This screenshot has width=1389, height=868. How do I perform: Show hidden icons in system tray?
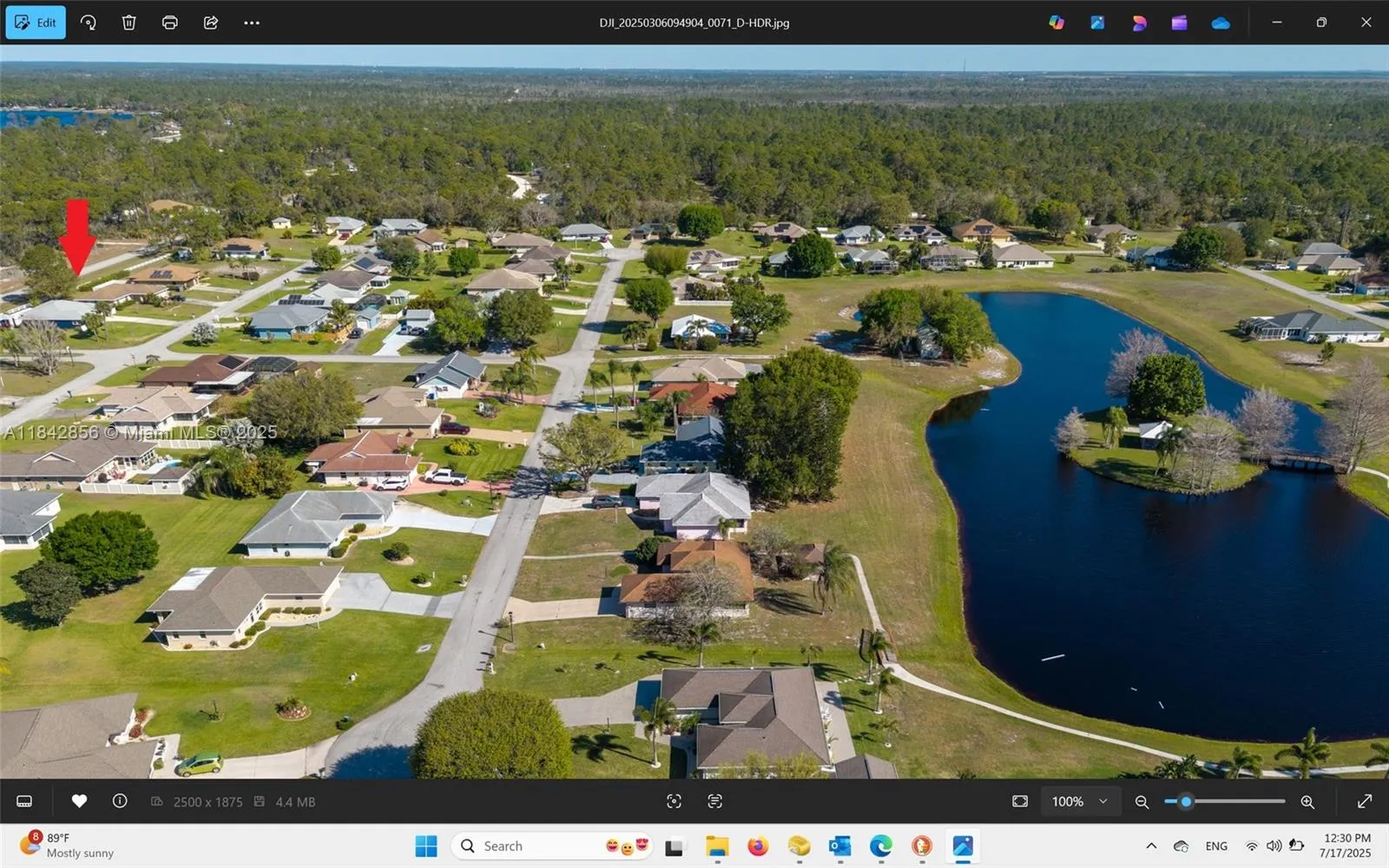[1151, 845]
